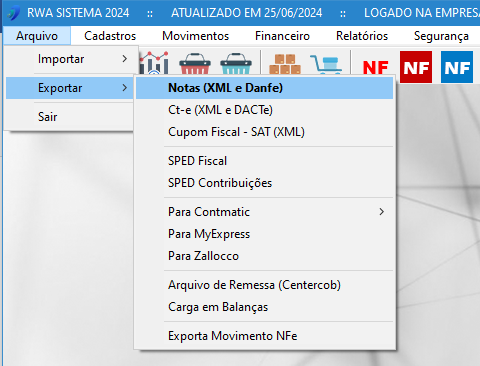Viewport: 480px width, 366px height.
Task: Open the Cadastros menu
Action: coord(110,36)
